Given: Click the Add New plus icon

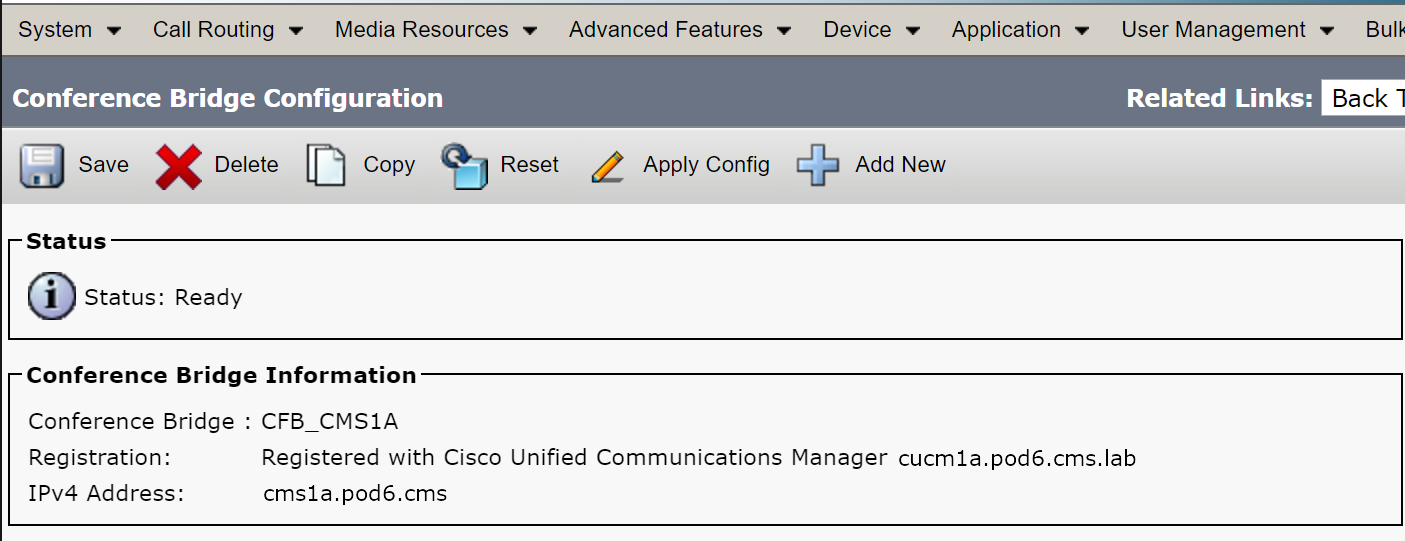Looking at the screenshot, I should tap(818, 165).
